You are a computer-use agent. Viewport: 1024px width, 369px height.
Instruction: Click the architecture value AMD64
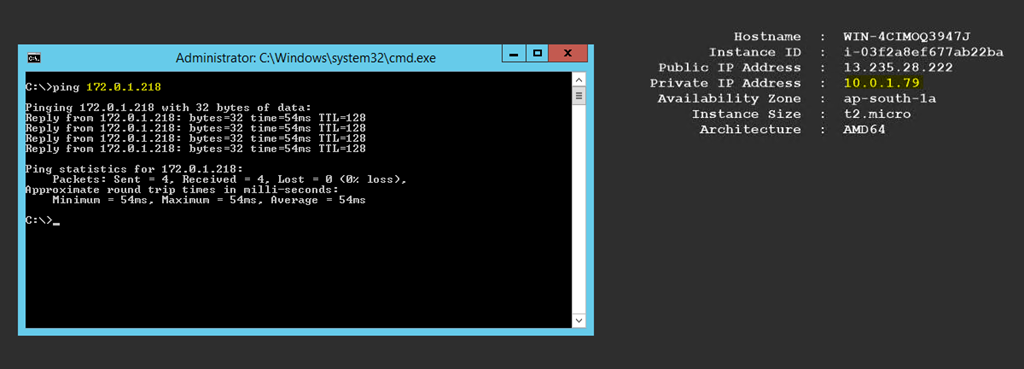865,129
